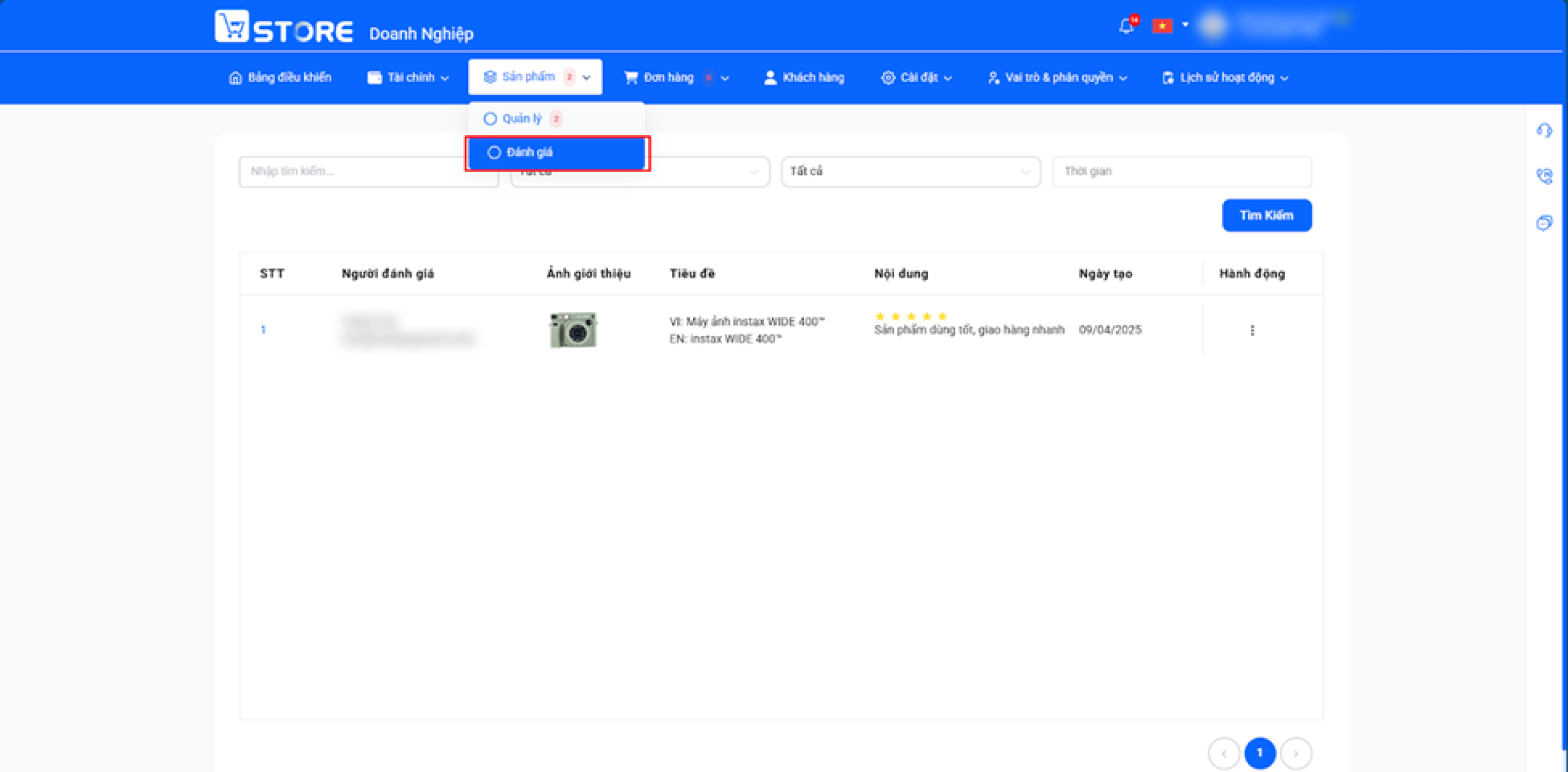Click the phone call icon in sidebar
The height and width of the screenshot is (772, 1568).
click(x=1544, y=176)
